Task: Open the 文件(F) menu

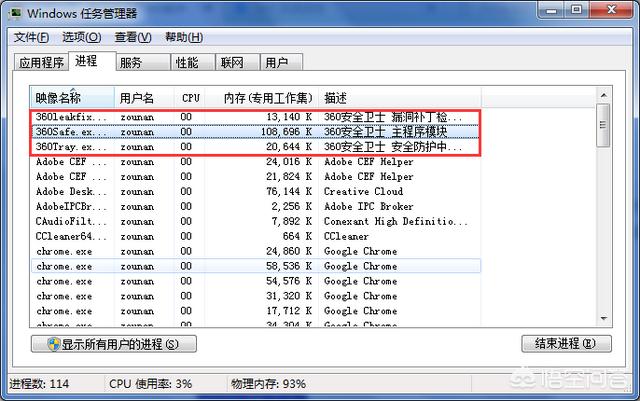Action: click(31, 38)
